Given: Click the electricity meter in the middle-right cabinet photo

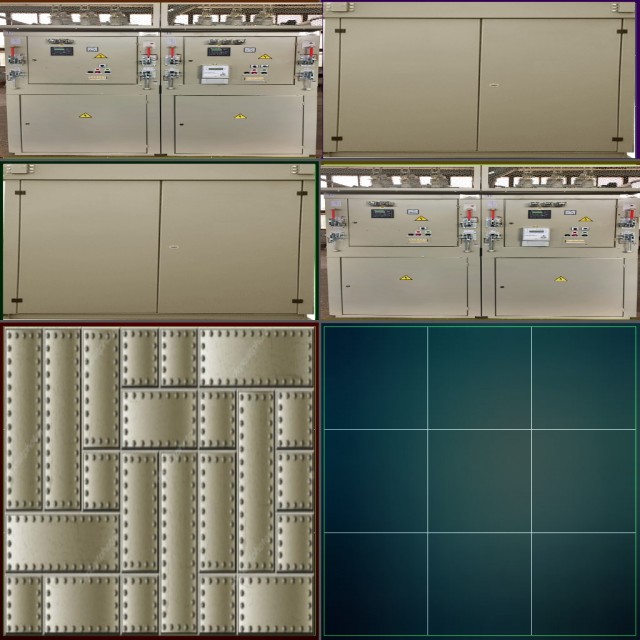Looking at the screenshot, I should point(535,236).
